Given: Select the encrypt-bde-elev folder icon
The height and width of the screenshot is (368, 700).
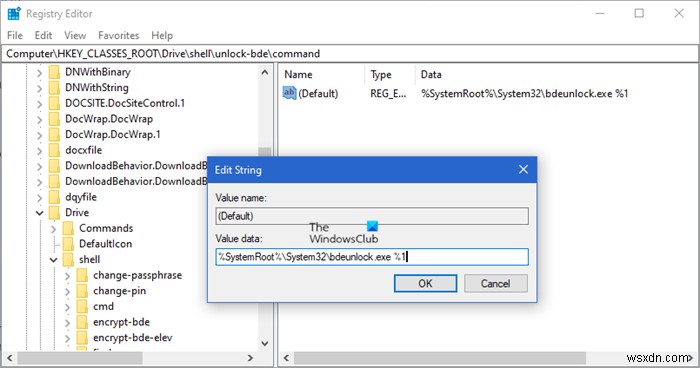Looking at the screenshot, I should (82, 338).
